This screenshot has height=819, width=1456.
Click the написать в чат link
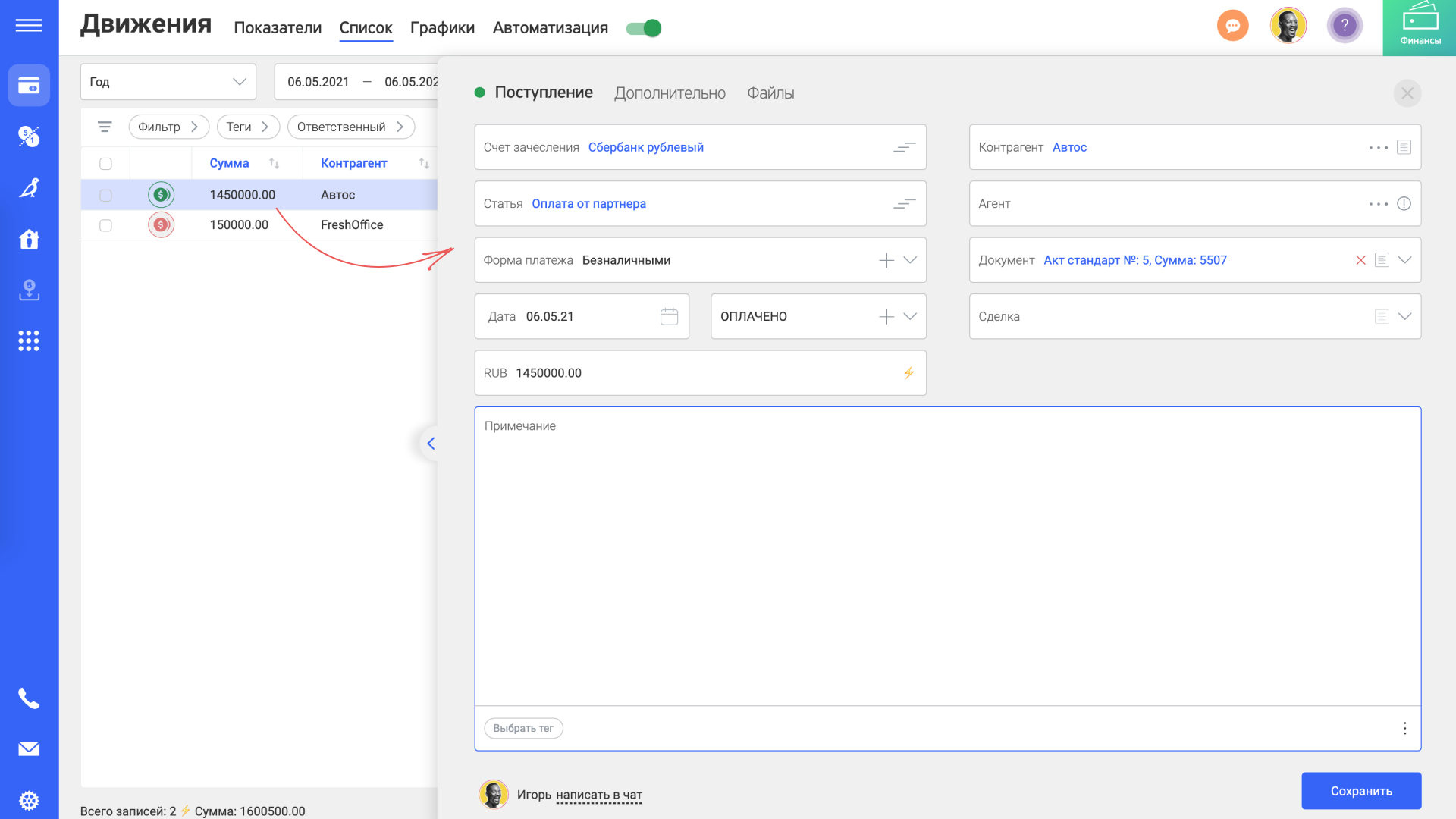point(598,795)
